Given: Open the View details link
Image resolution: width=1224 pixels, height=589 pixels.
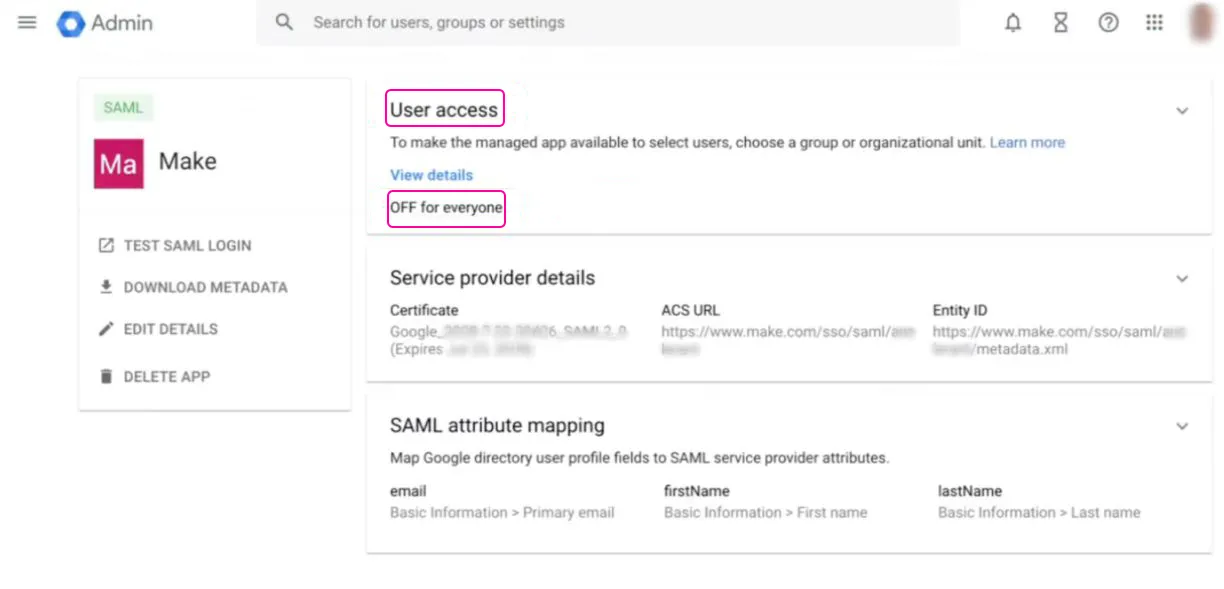Looking at the screenshot, I should tap(431, 175).
